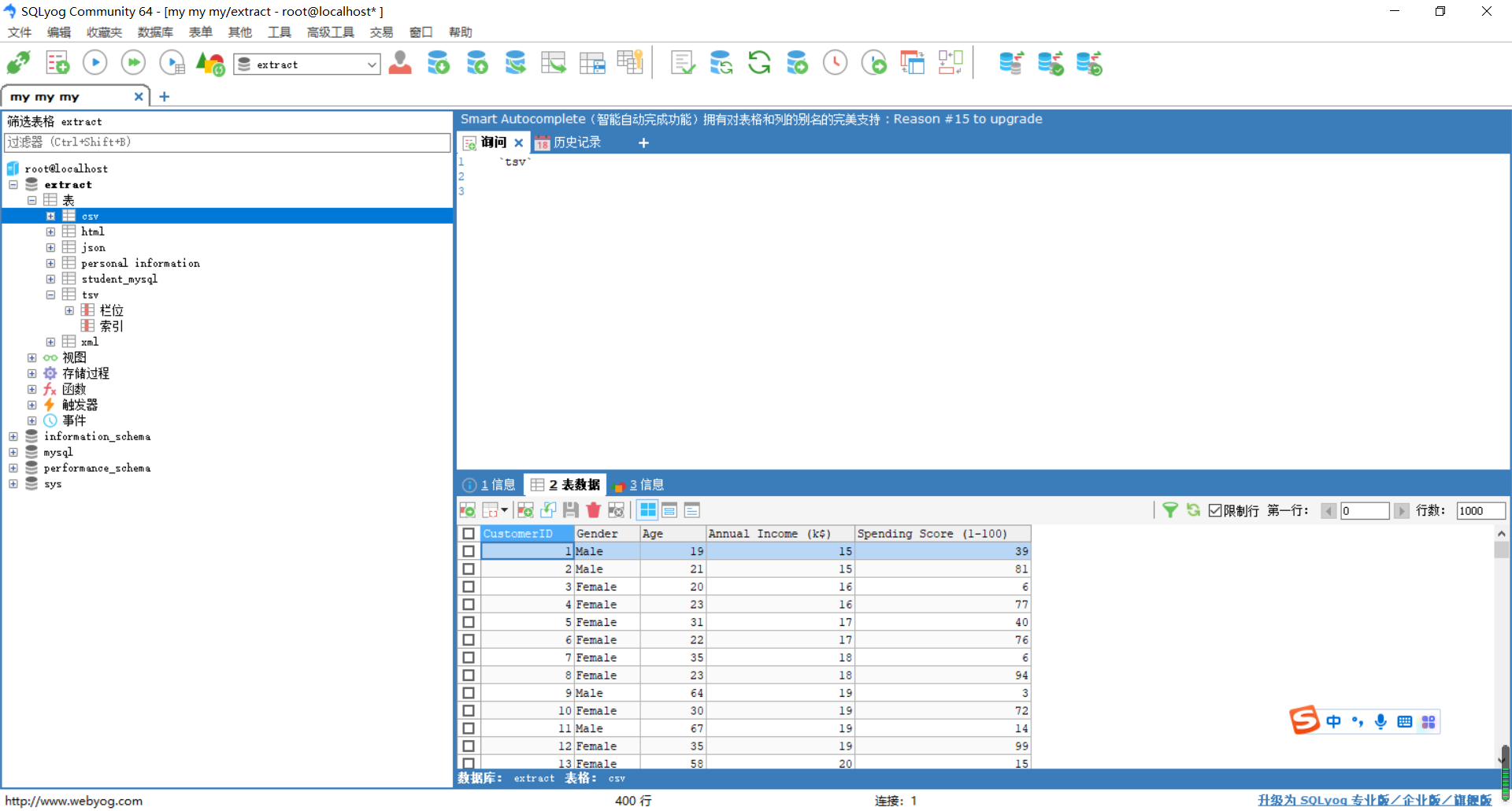Check the row checkbox for CustomerID 2

pos(469,568)
